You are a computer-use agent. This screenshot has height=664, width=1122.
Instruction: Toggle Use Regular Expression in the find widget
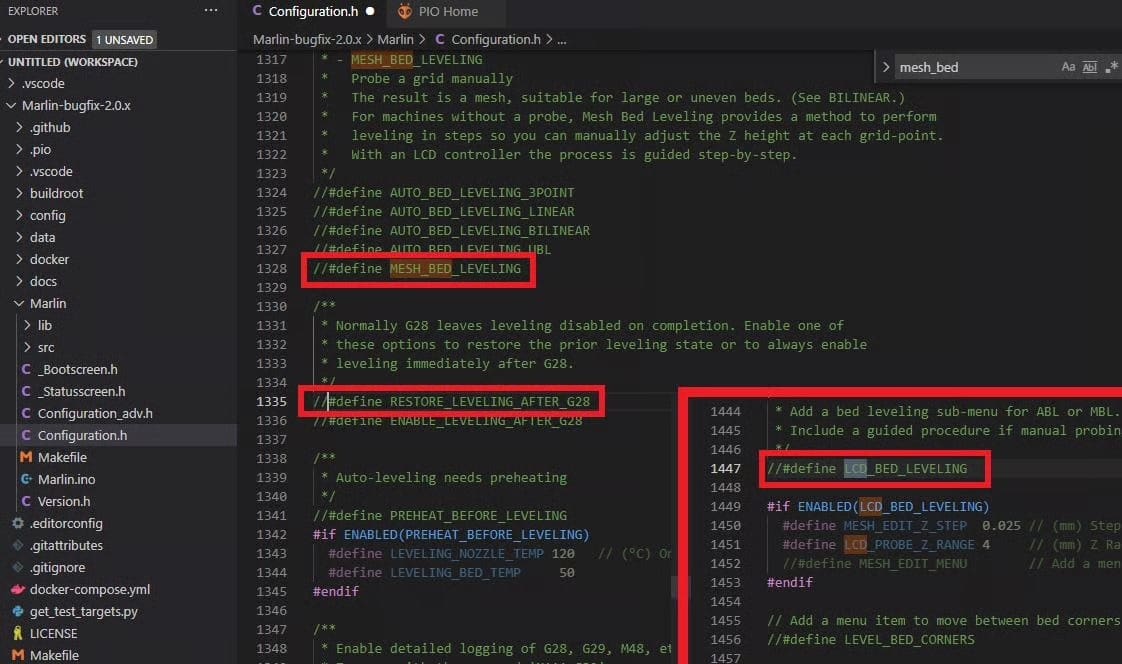pyautogui.click(x=1111, y=67)
